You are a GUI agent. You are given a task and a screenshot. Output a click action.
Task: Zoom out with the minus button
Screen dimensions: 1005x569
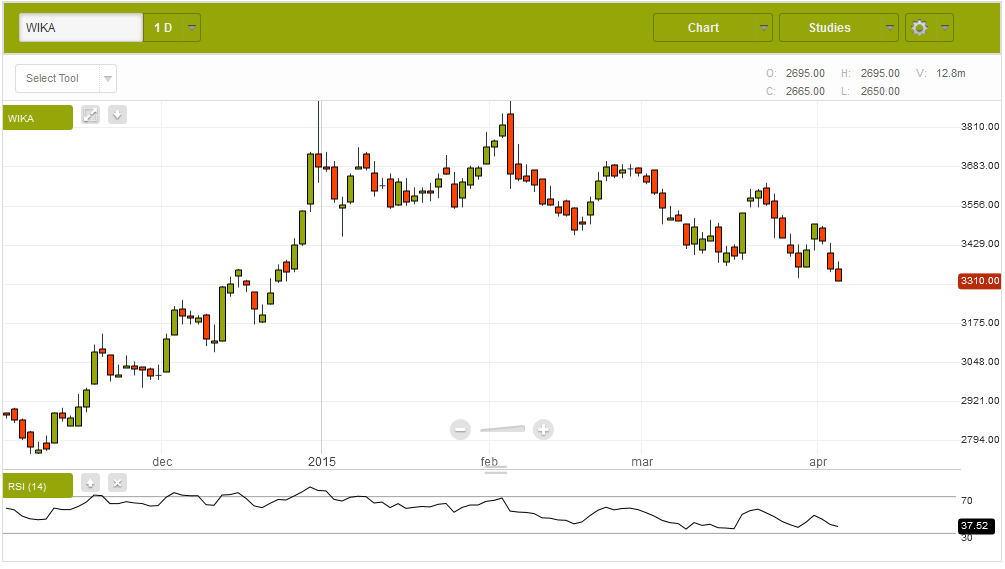point(460,430)
